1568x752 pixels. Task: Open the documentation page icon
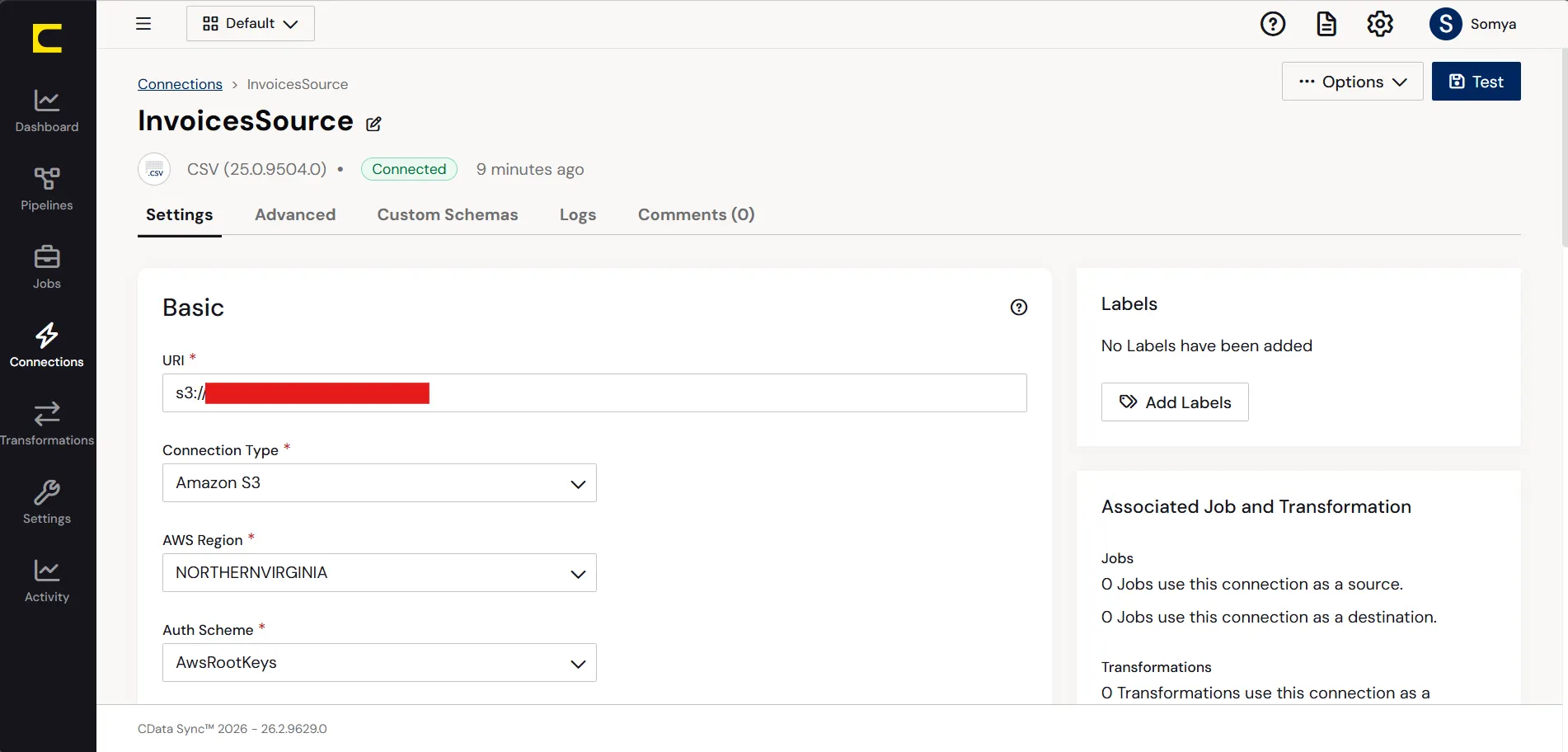[x=1326, y=24]
